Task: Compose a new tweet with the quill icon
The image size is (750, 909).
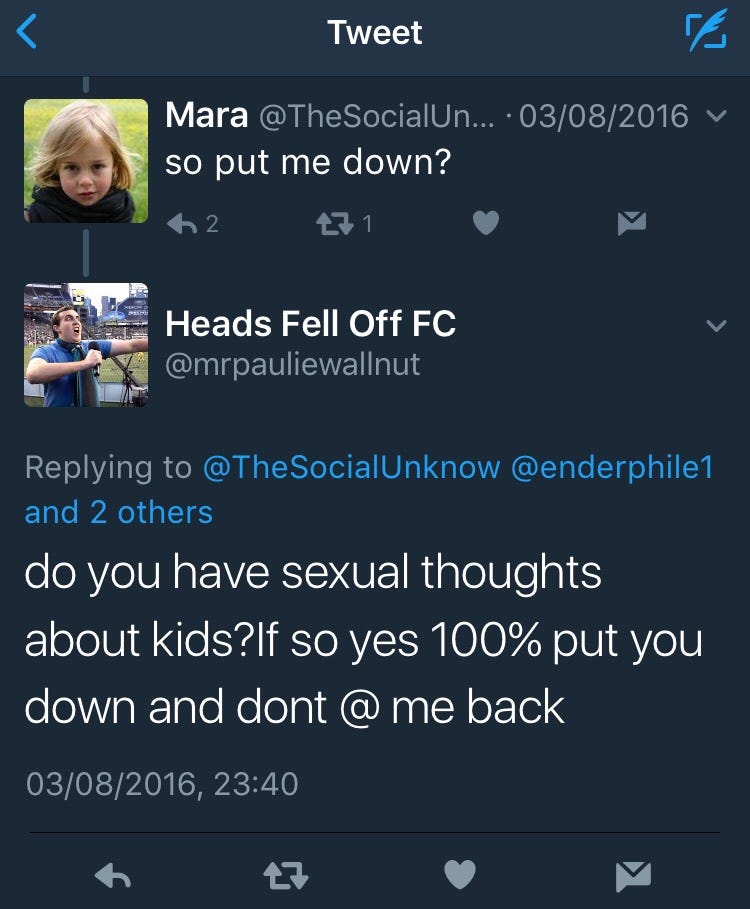Action: tap(706, 30)
